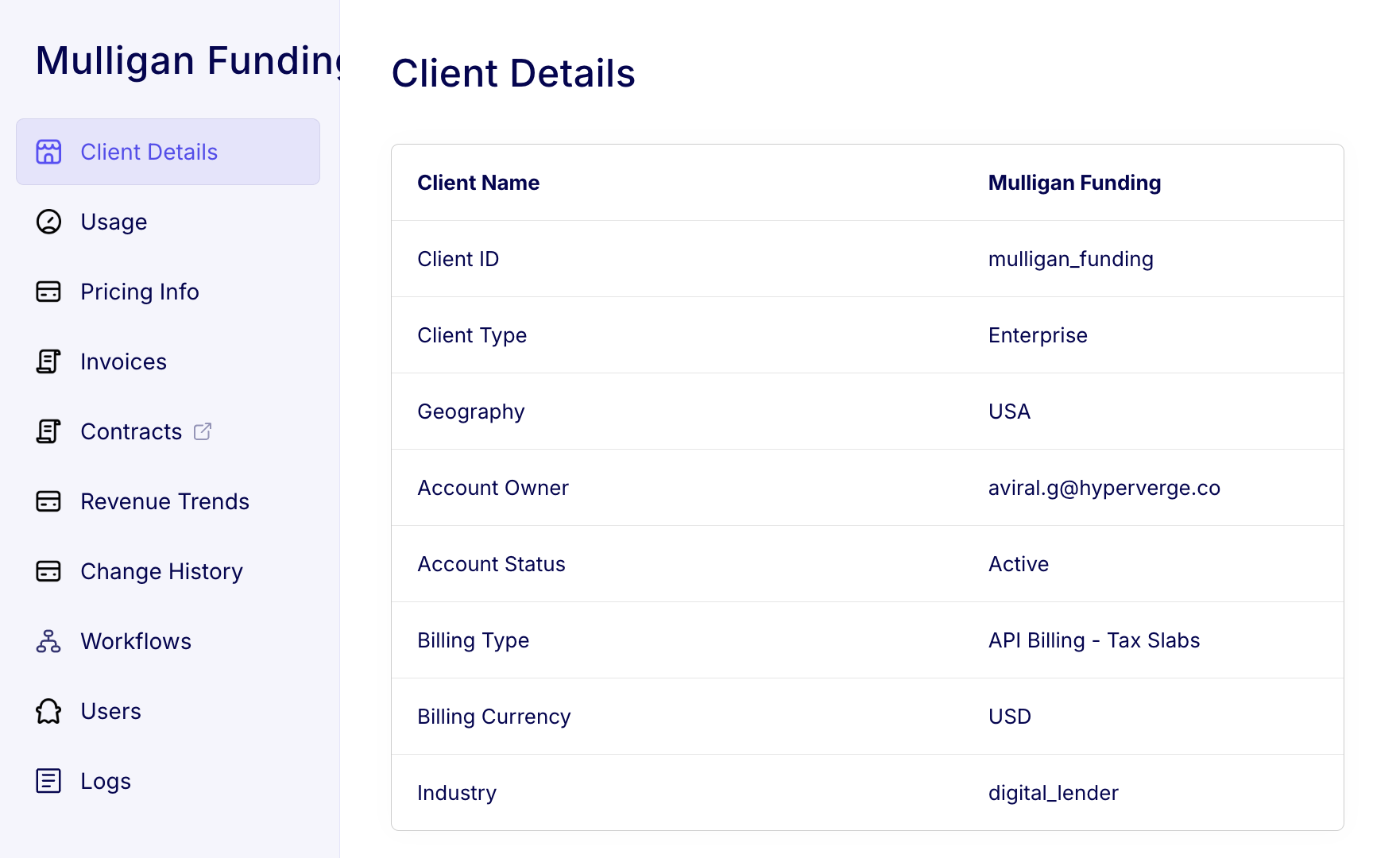
Task: Click the mulligan_funding client ID value
Action: coord(1070,259)
